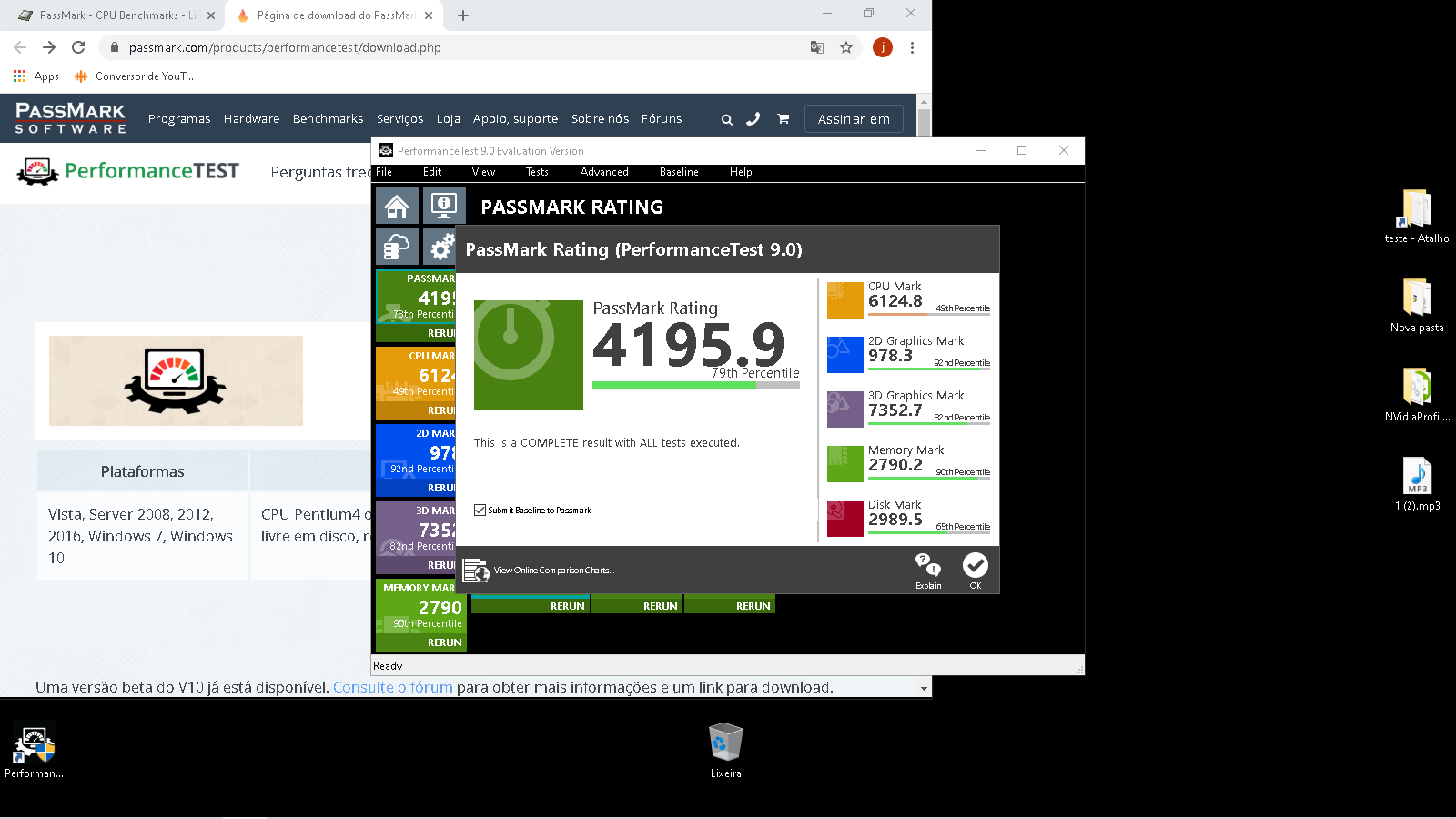Open the Apps shortcut in the bookmarks bar
The height and width of the screenshot is (819, 1456).
click(x=36, y=76)
